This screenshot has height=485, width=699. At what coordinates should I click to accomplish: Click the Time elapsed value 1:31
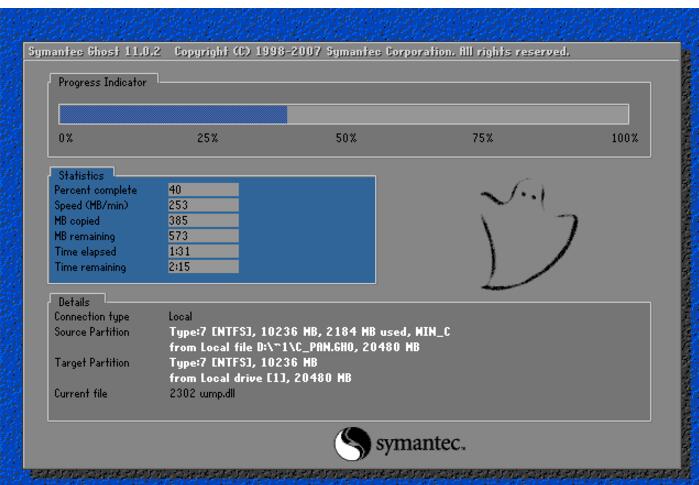click(203, 251)
